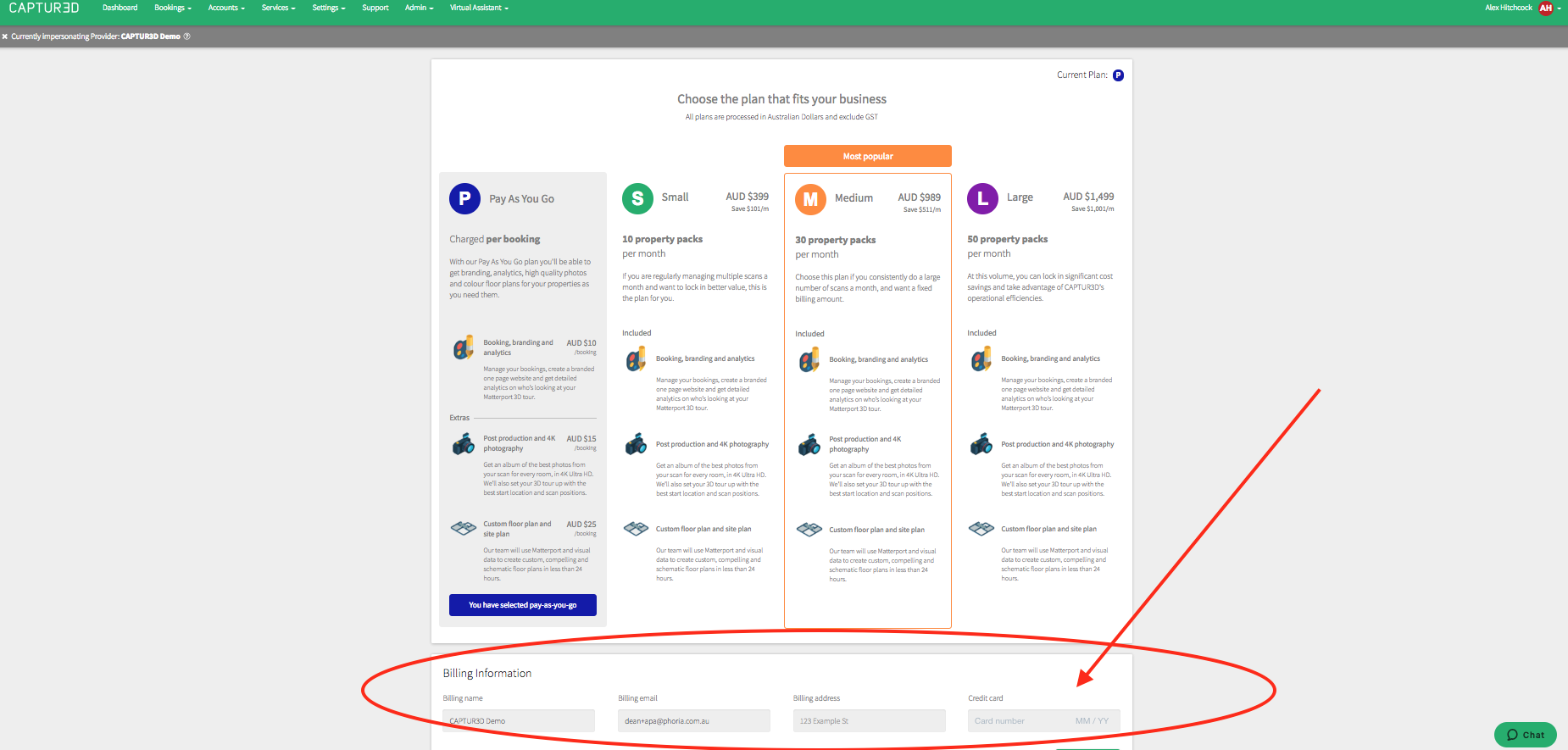Expand the Accounts dropdown menu
Screen dimensions: 1568x750
pyautogui.click(x=226, y=8)
